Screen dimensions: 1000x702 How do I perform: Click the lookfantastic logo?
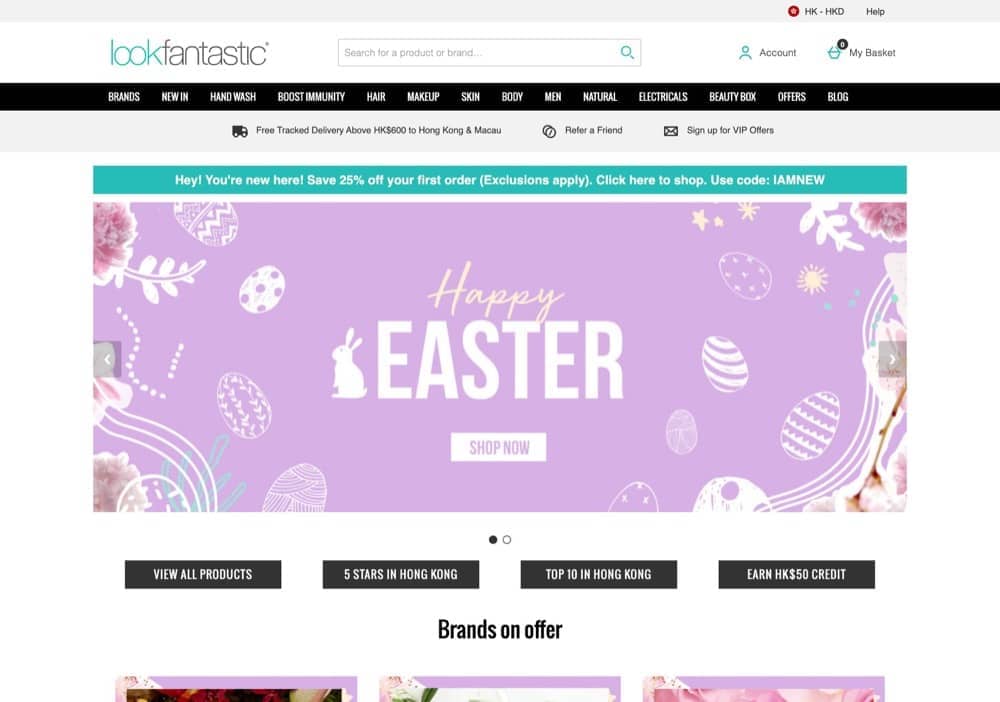click(x=189, y=53)
